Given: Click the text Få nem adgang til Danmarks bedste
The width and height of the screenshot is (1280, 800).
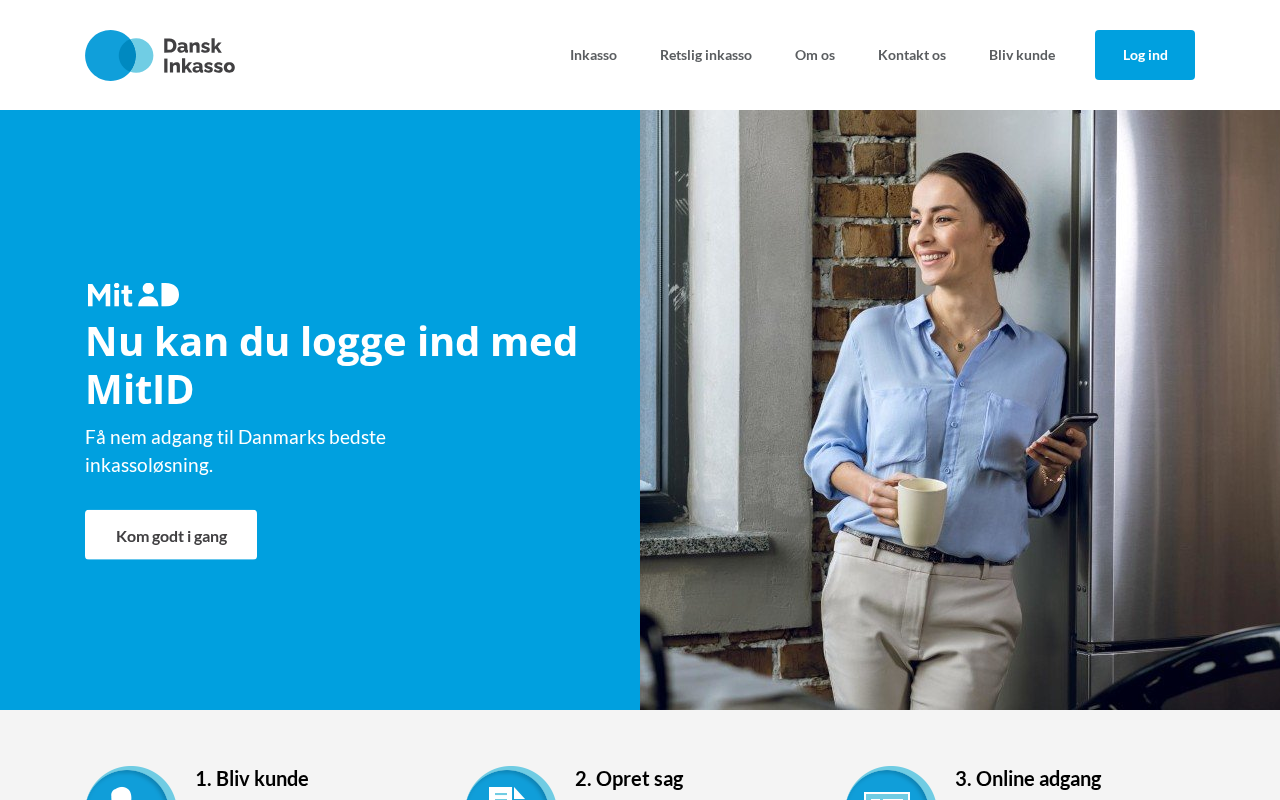Looking at the screenshot, I should [x=235, y=437].
